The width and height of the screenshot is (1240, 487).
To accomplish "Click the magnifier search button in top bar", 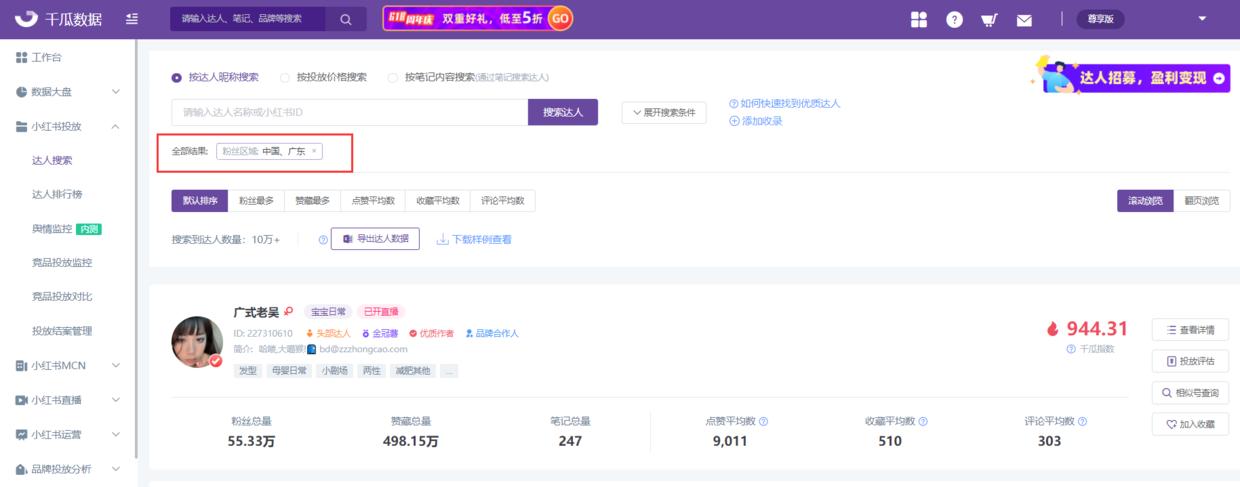I will pos(346,19).
